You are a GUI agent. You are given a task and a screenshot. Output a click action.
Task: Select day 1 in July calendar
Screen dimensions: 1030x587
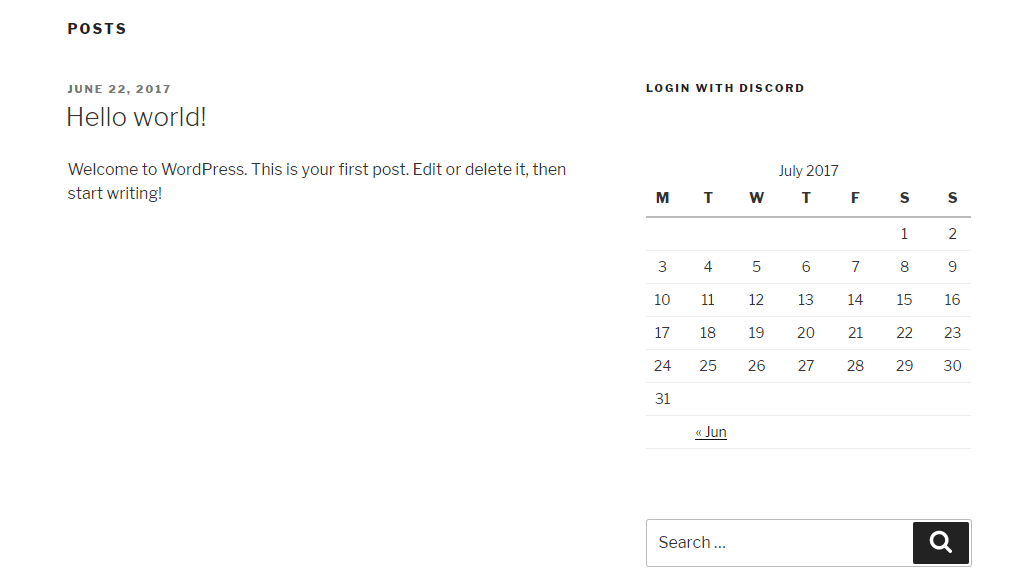point(904,234)
